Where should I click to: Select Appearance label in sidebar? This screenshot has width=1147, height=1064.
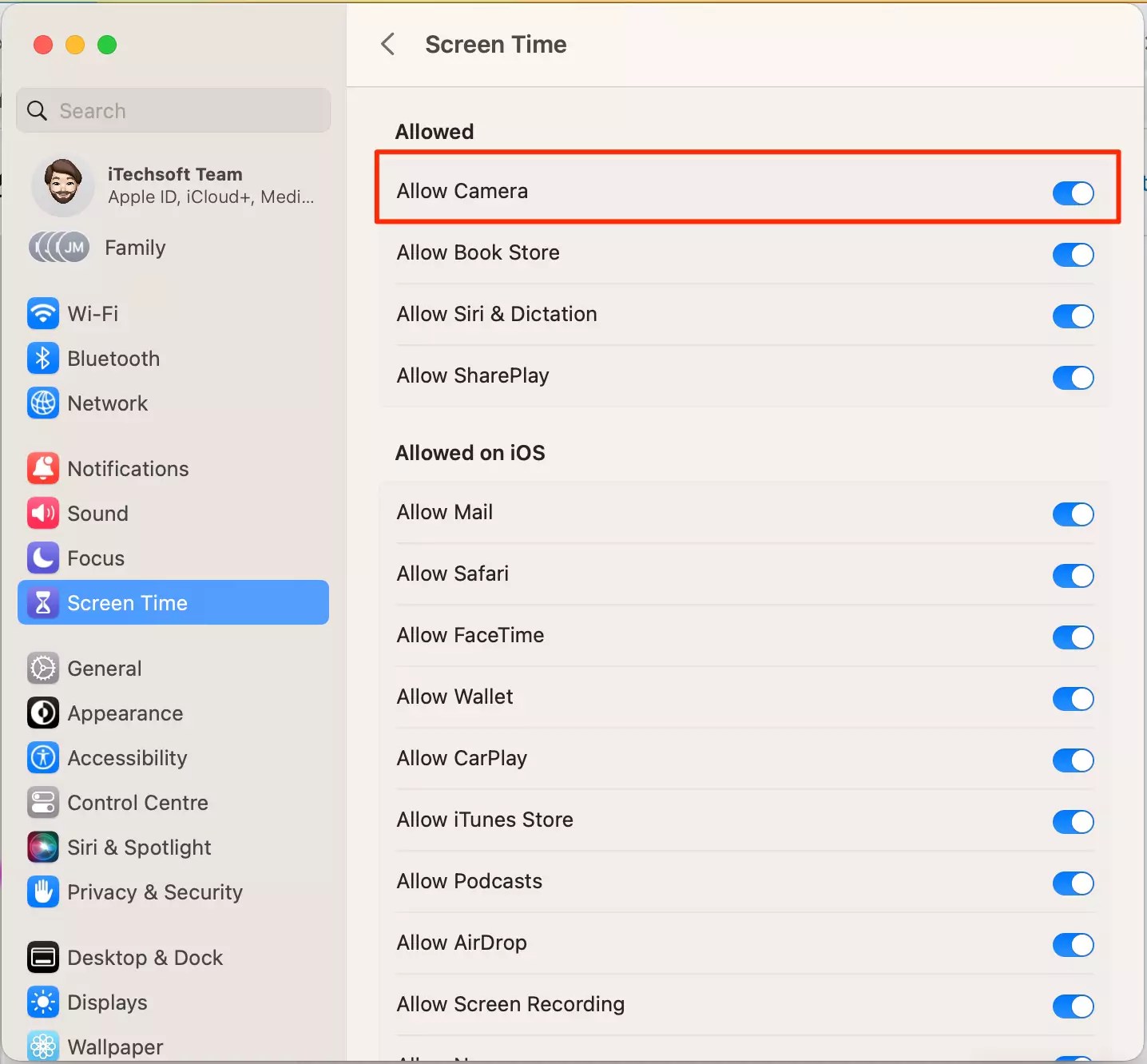tap(125, 713)
